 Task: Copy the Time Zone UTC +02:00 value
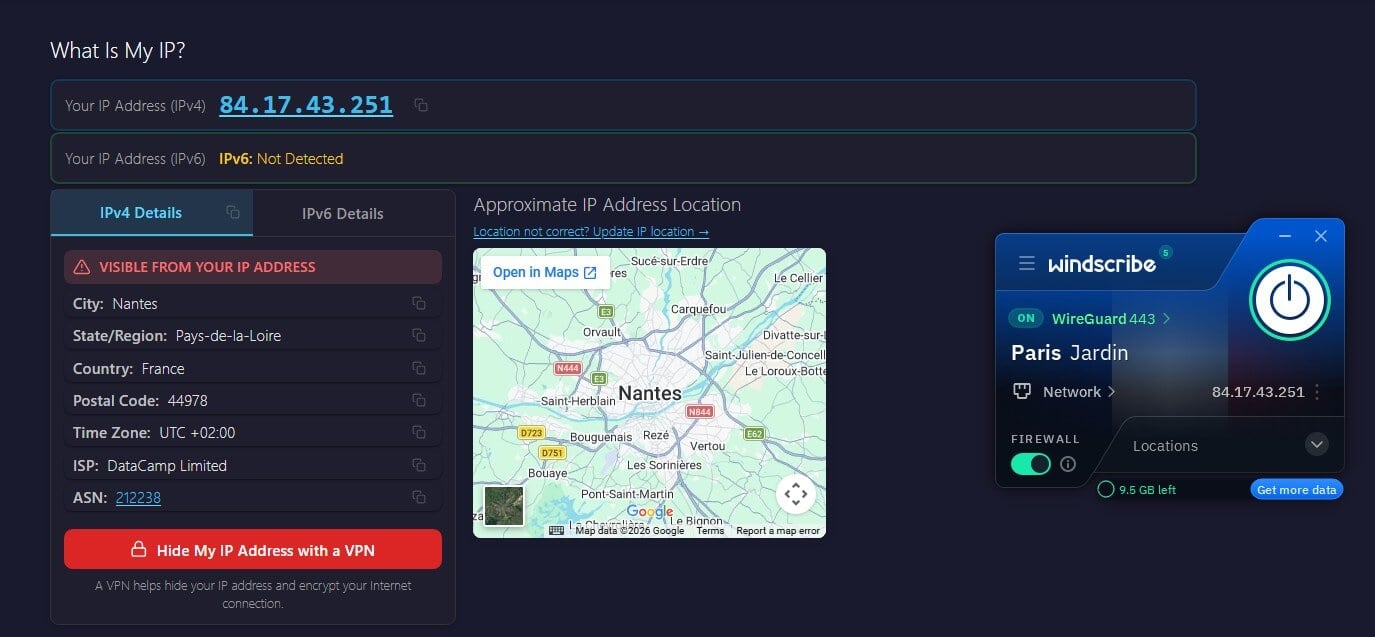[x=419, y=432]
